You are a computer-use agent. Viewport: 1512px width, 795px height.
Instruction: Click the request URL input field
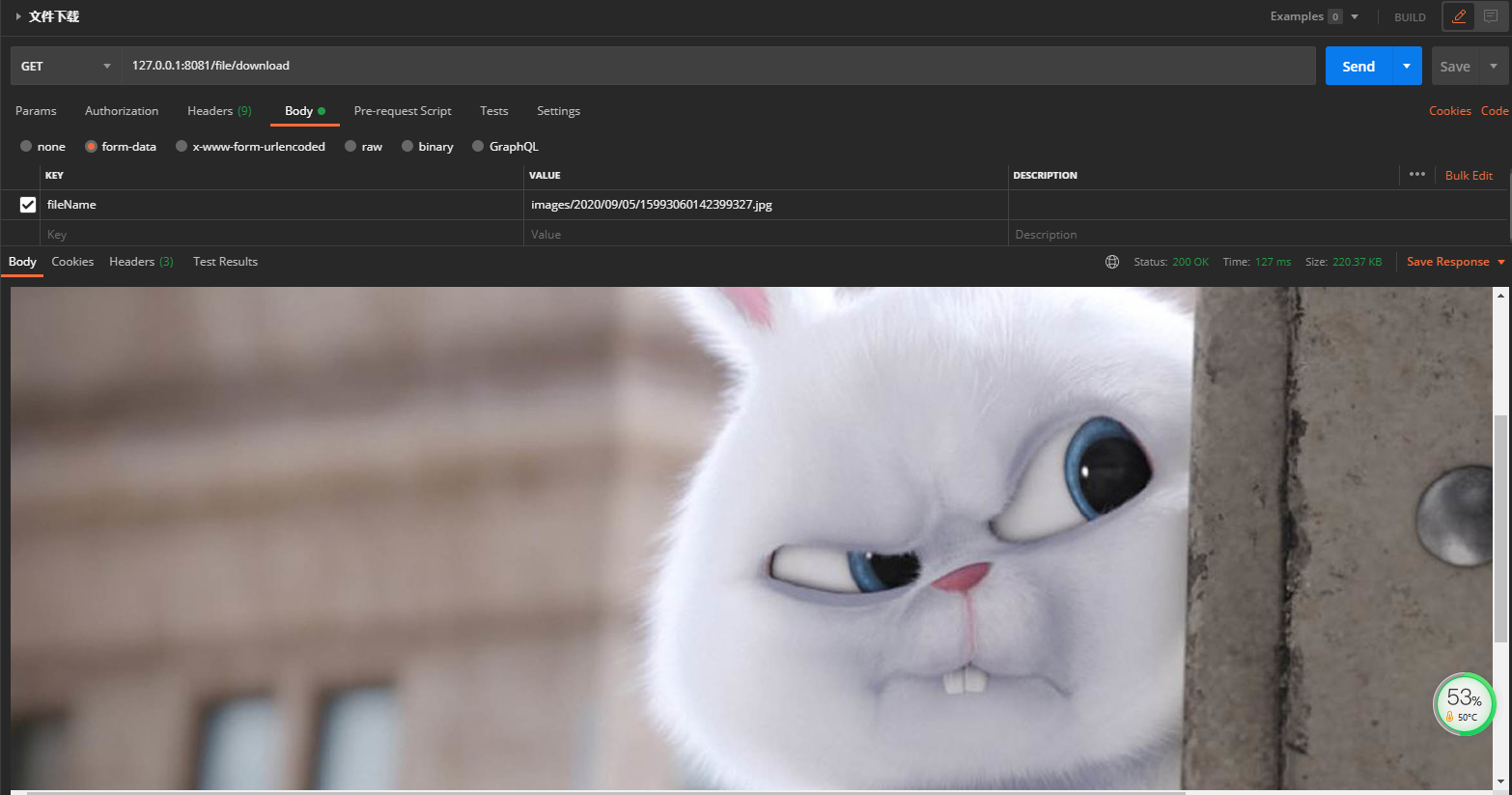[x=717, y=66]
